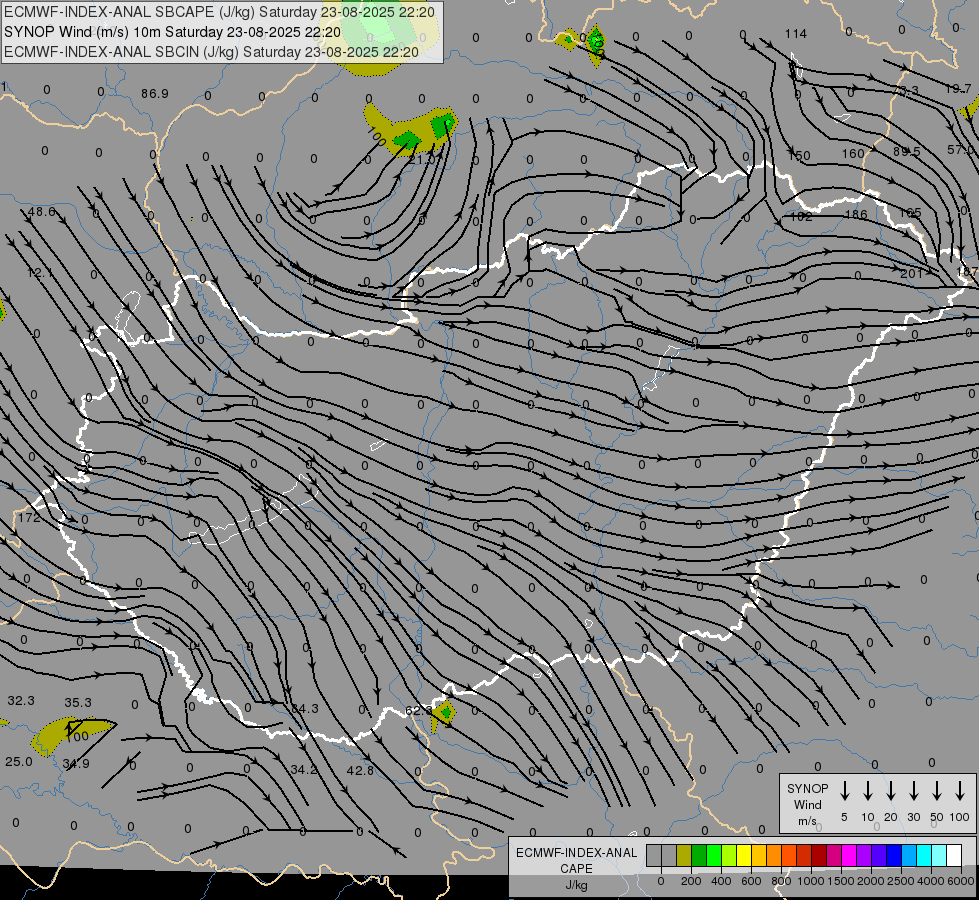Image resolution: width=979 pixels, height=900 pixels.
Task: Choose the dark red CAPE legend swatch
Action: (x=819, y=856)
